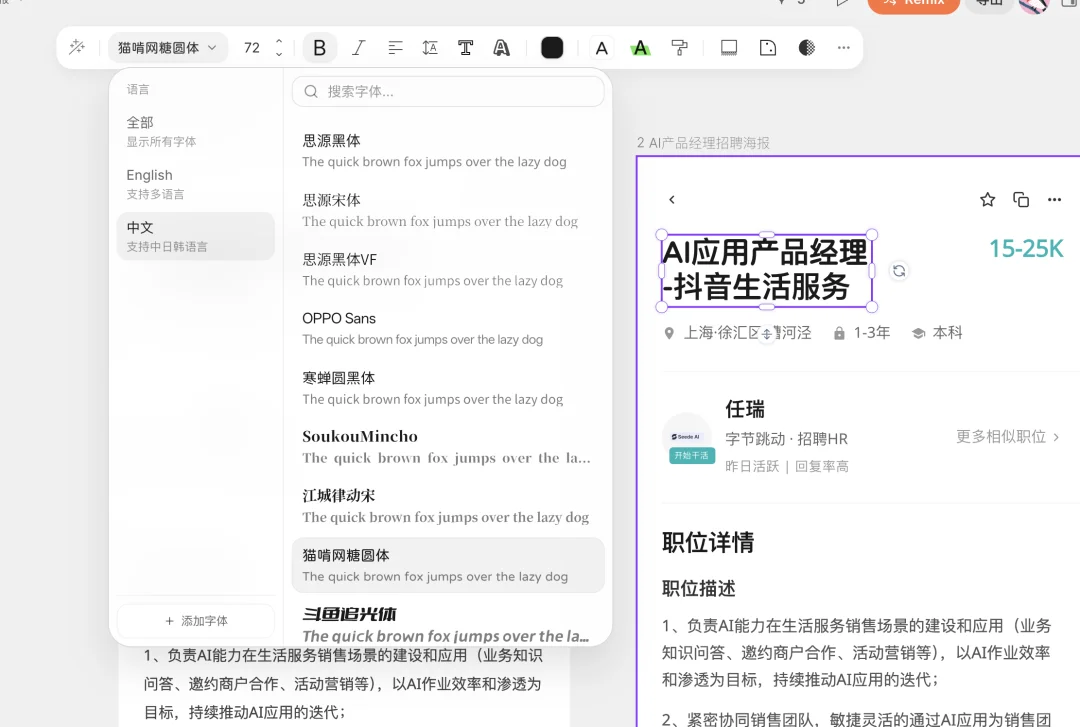Click the AI magic edit icon on toolbar left

tap(78, 47)
